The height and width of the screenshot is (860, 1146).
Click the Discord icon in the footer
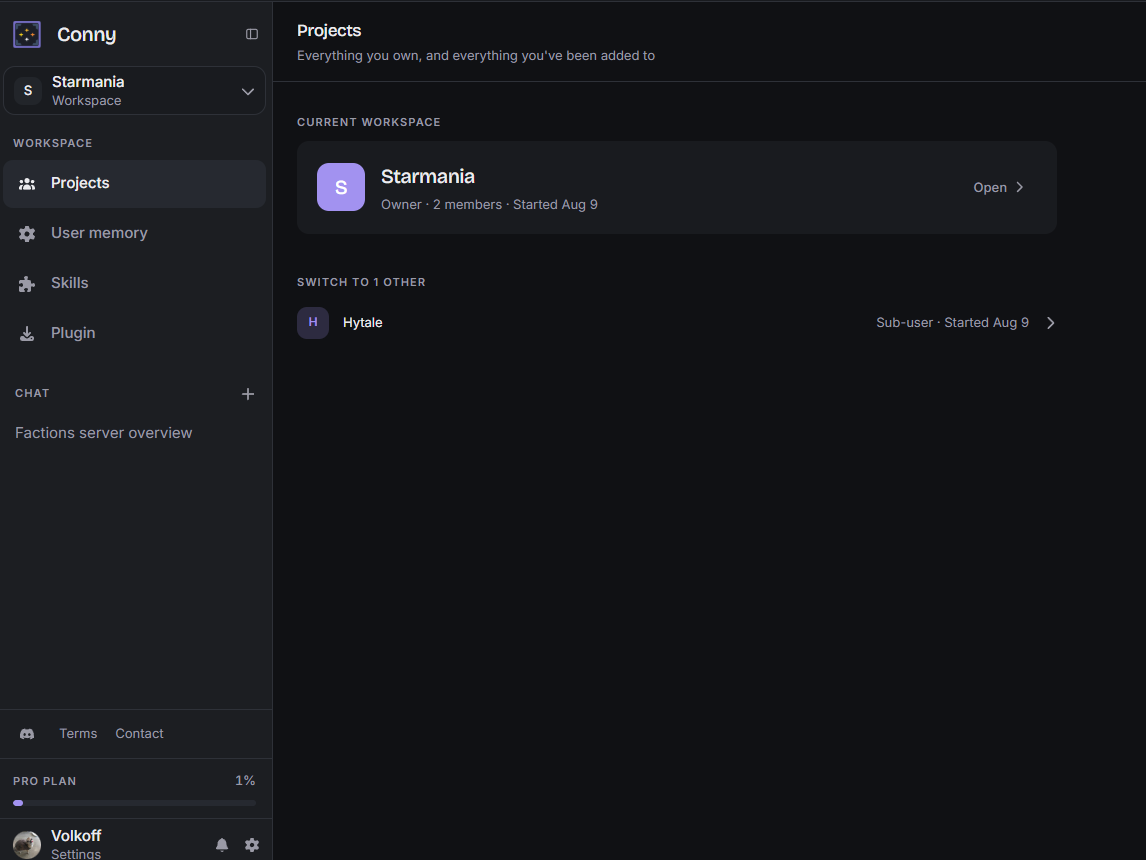[27, 734]
